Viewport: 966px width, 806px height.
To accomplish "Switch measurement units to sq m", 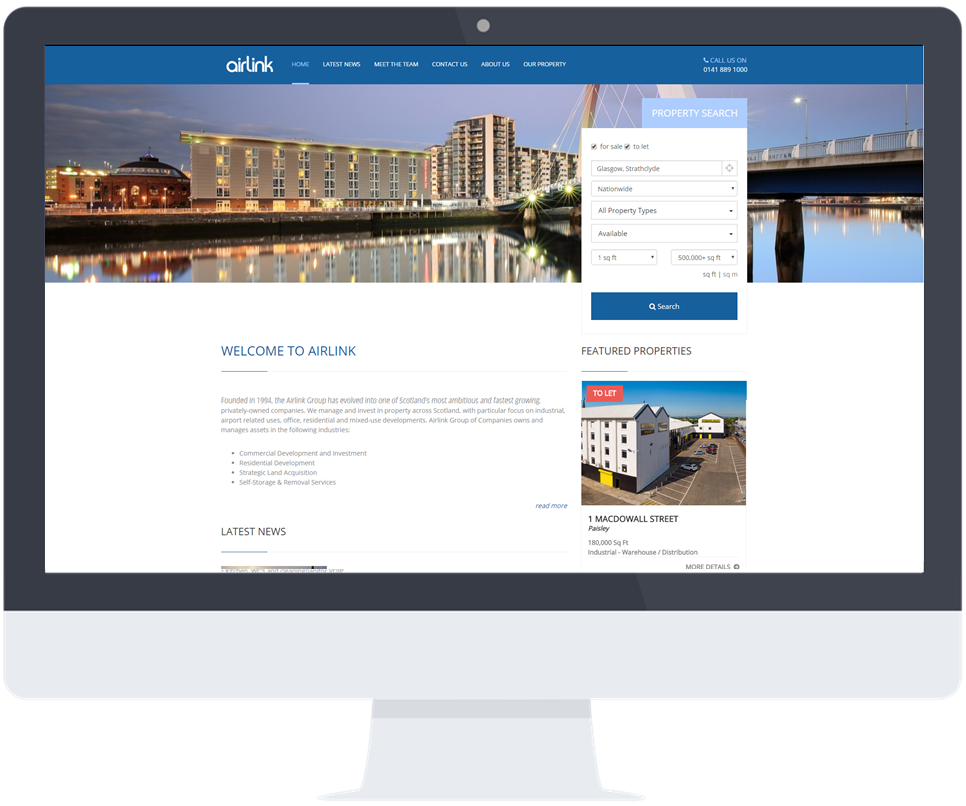I will [x=729, y=272].
